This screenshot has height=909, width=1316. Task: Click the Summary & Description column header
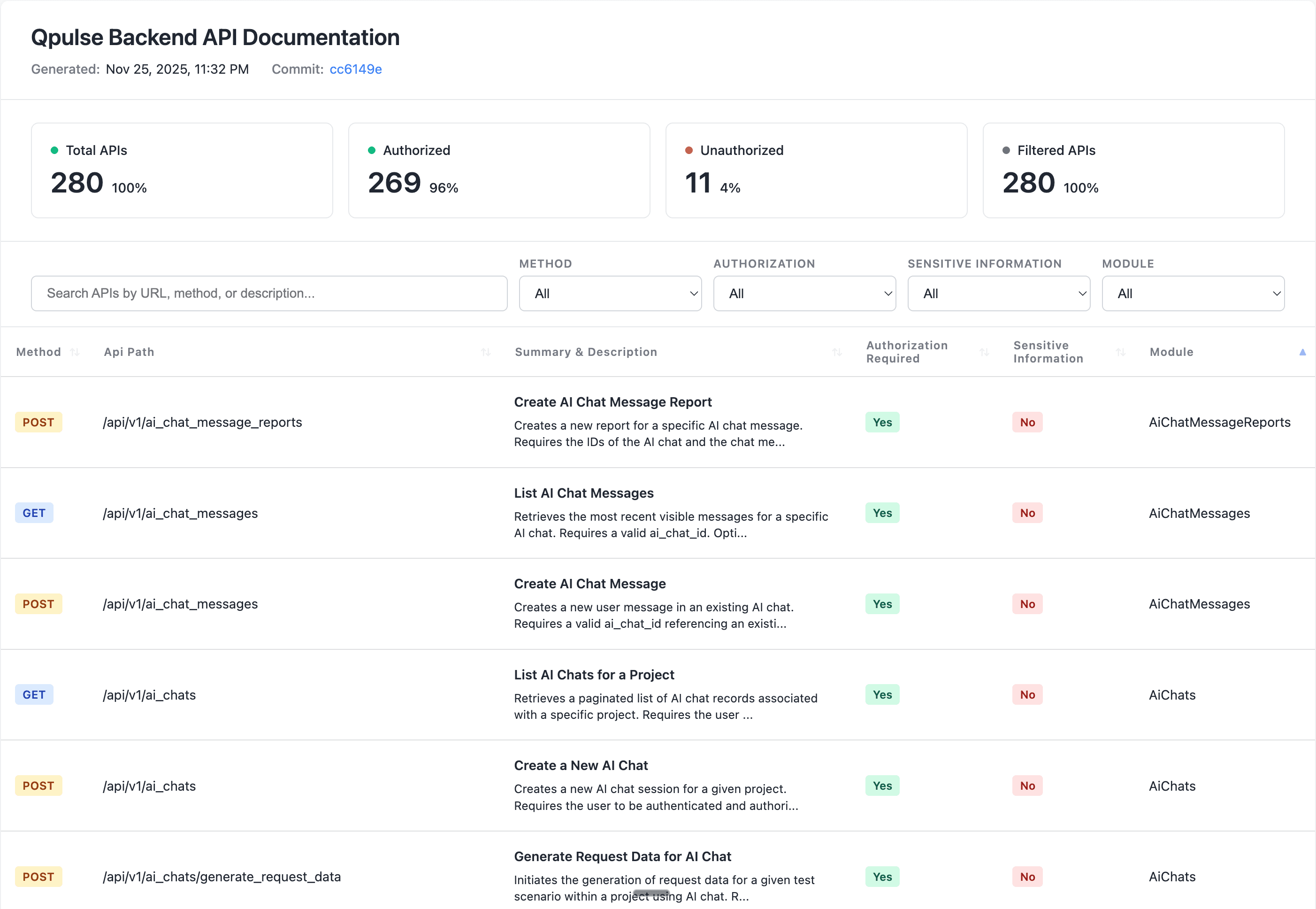click(x=586, y=352)
